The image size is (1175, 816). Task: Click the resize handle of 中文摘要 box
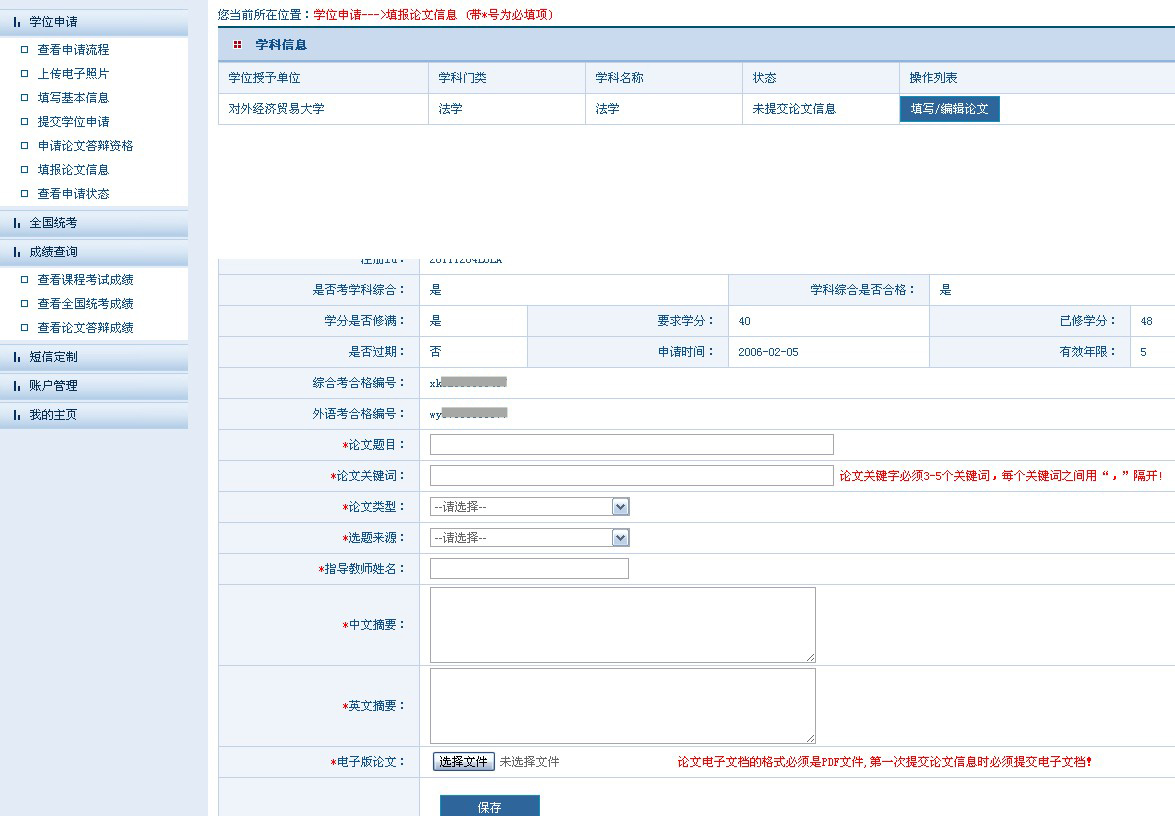[811, 658]
